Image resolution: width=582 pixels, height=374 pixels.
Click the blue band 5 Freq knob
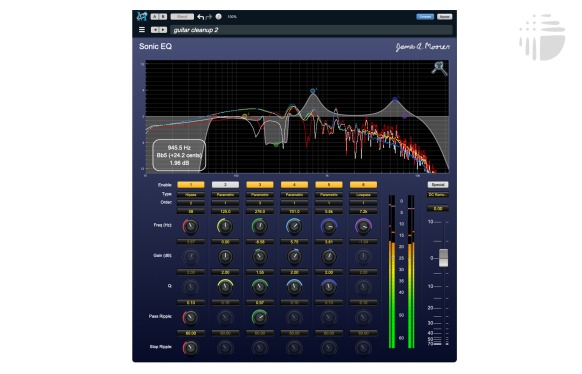pyautogui.click(x=328, y=226)
